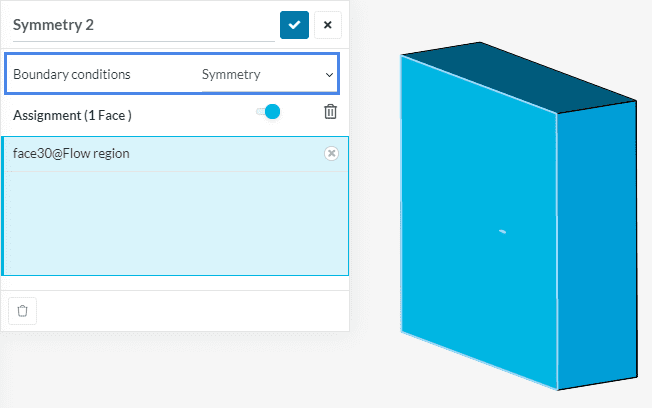Close the Symmetry 2 panel
652x408 pixels.
(327, 25)
